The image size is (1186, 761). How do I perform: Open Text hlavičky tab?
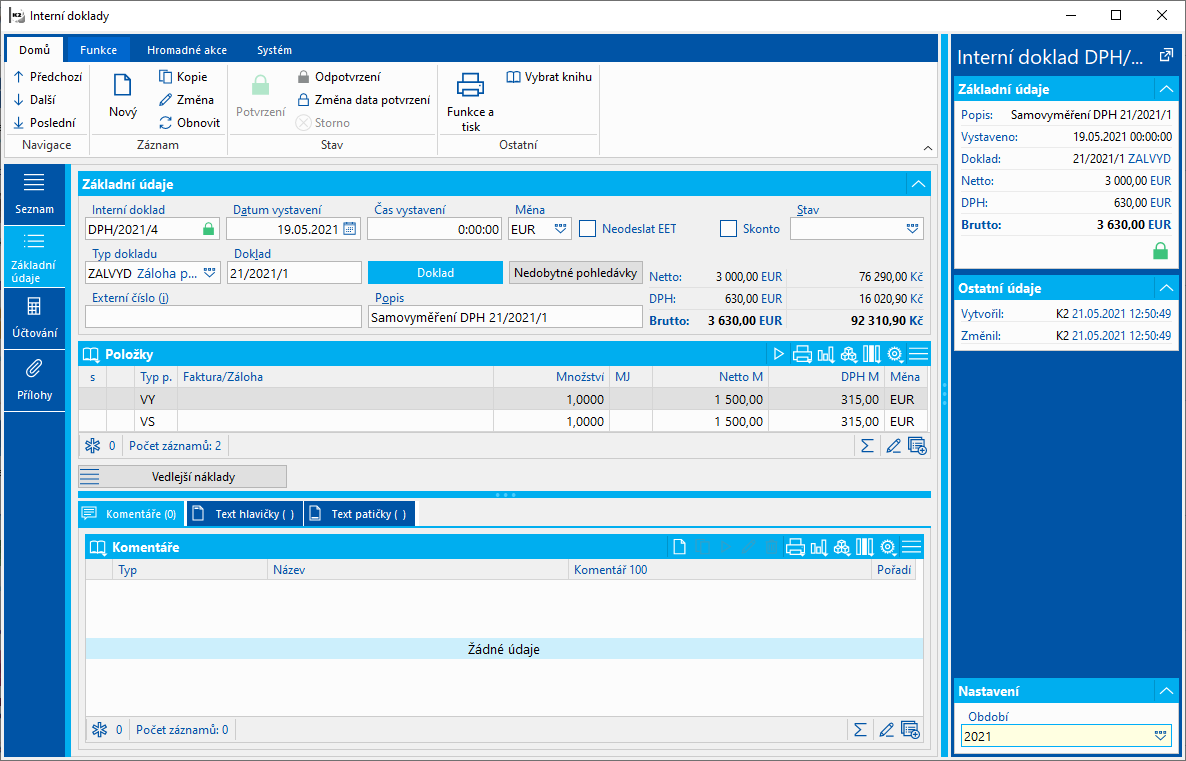245,514
